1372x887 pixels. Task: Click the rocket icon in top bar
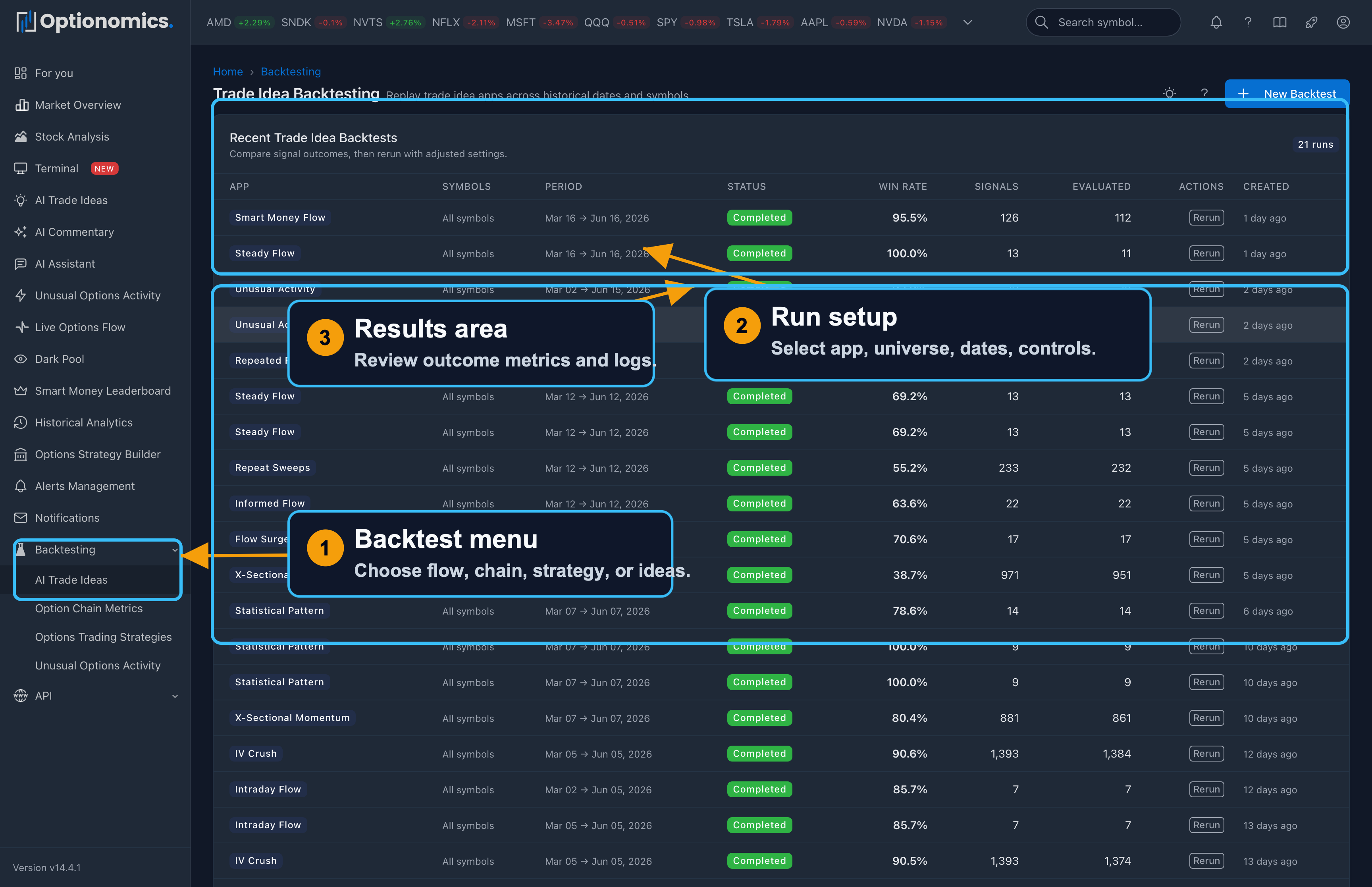pos(1311,23)
